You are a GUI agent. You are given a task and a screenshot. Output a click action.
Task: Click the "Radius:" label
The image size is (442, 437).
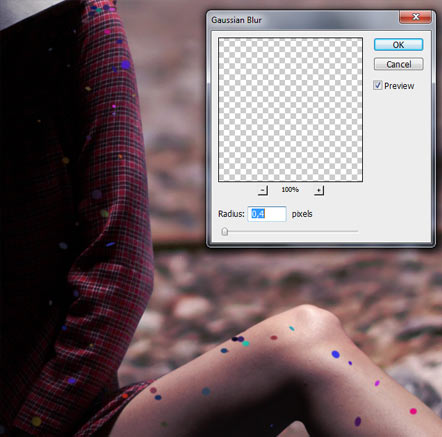pyautogui.click(x=231, y=214)
